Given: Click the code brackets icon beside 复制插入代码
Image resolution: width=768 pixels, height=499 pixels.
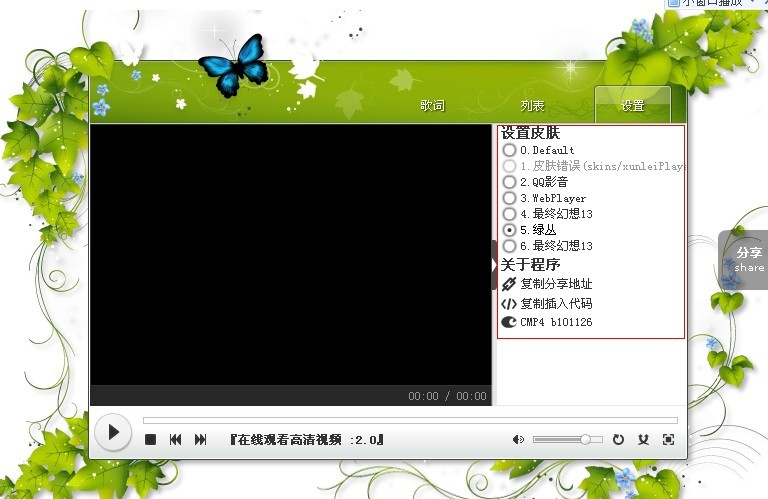Looking at the screenshot, I should [x=509, y=304].
